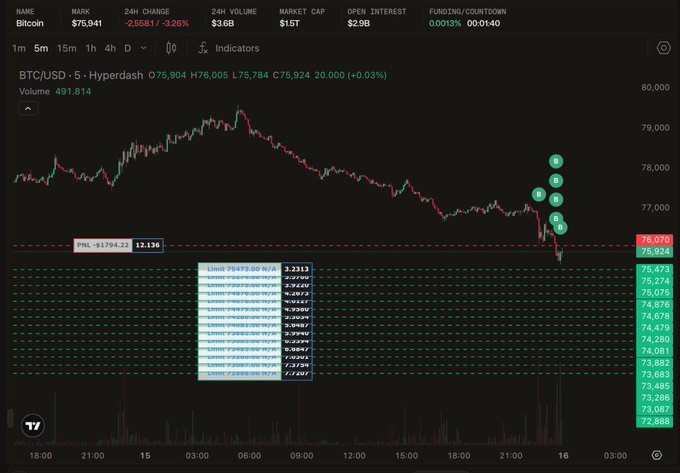
Task: Collapse the indicator legend chevron under Volume
Action: click(x=28, y=108)
